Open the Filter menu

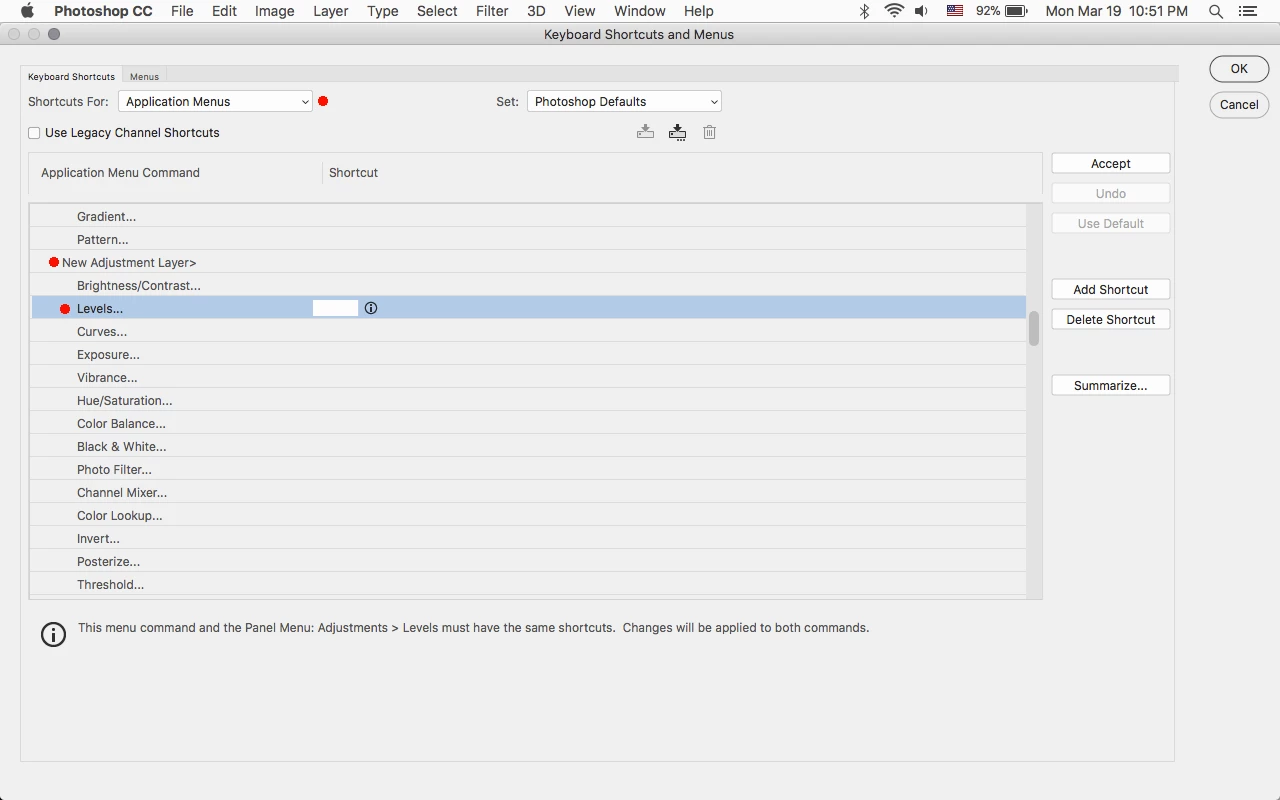(492, 11)
